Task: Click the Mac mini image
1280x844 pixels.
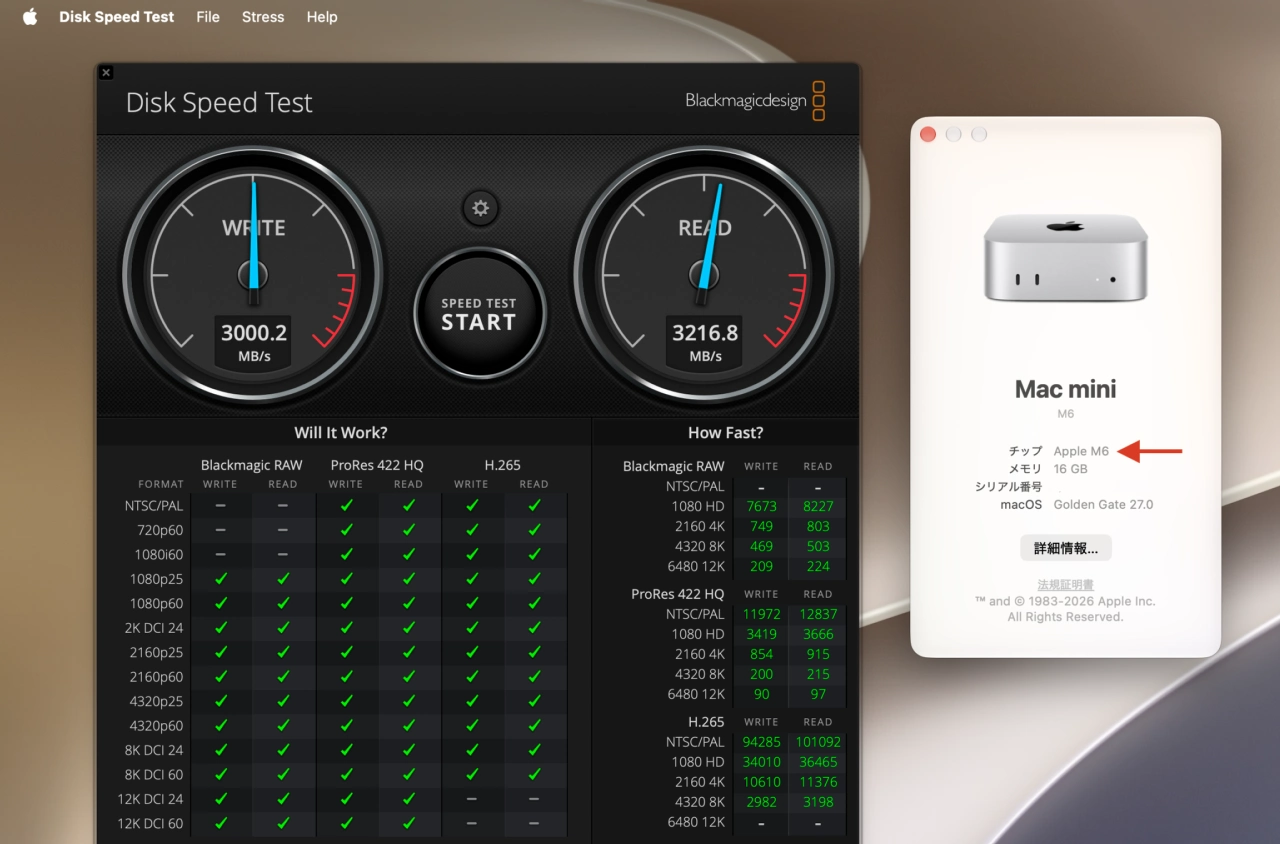Action: [x=1066, y=256]
